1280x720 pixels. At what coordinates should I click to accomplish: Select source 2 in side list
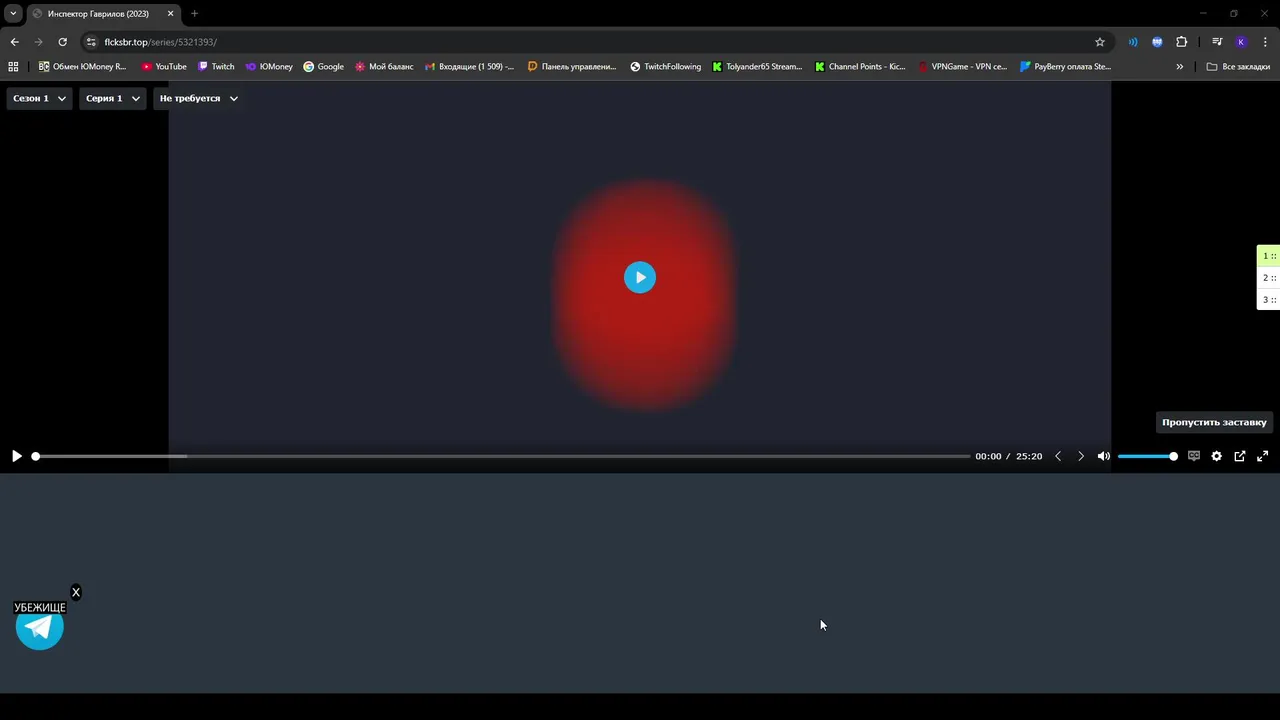point(1268,278)
